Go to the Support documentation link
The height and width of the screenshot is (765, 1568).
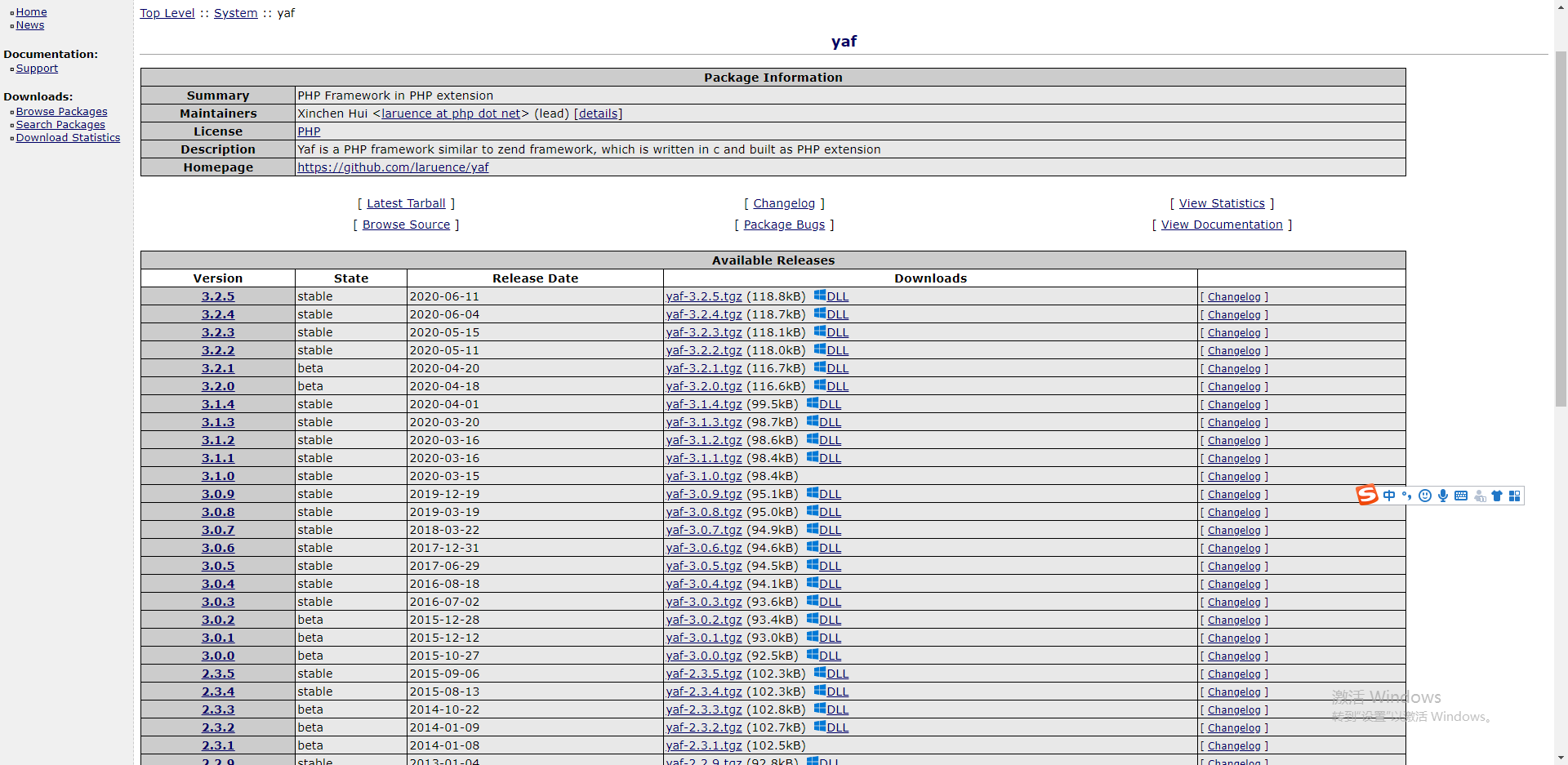click(37, 69)
